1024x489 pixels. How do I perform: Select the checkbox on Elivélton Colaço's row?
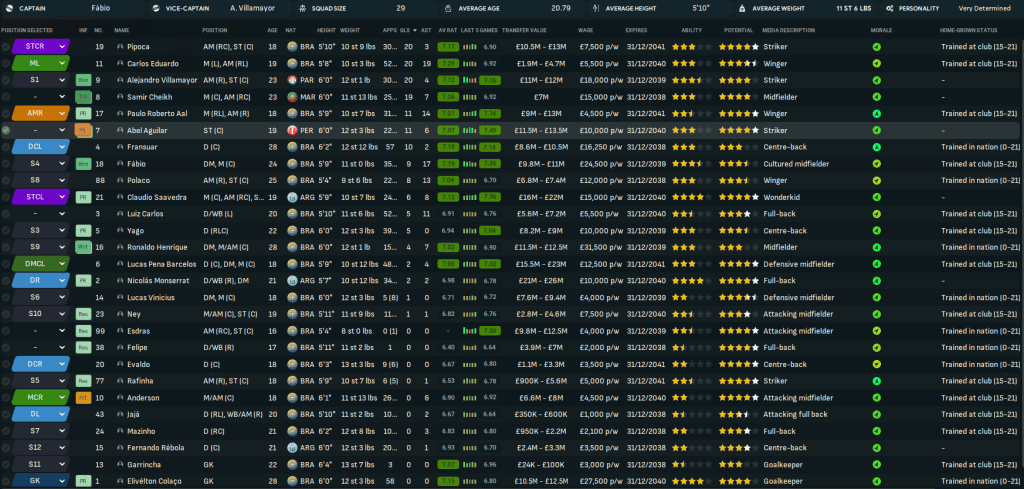6,481
